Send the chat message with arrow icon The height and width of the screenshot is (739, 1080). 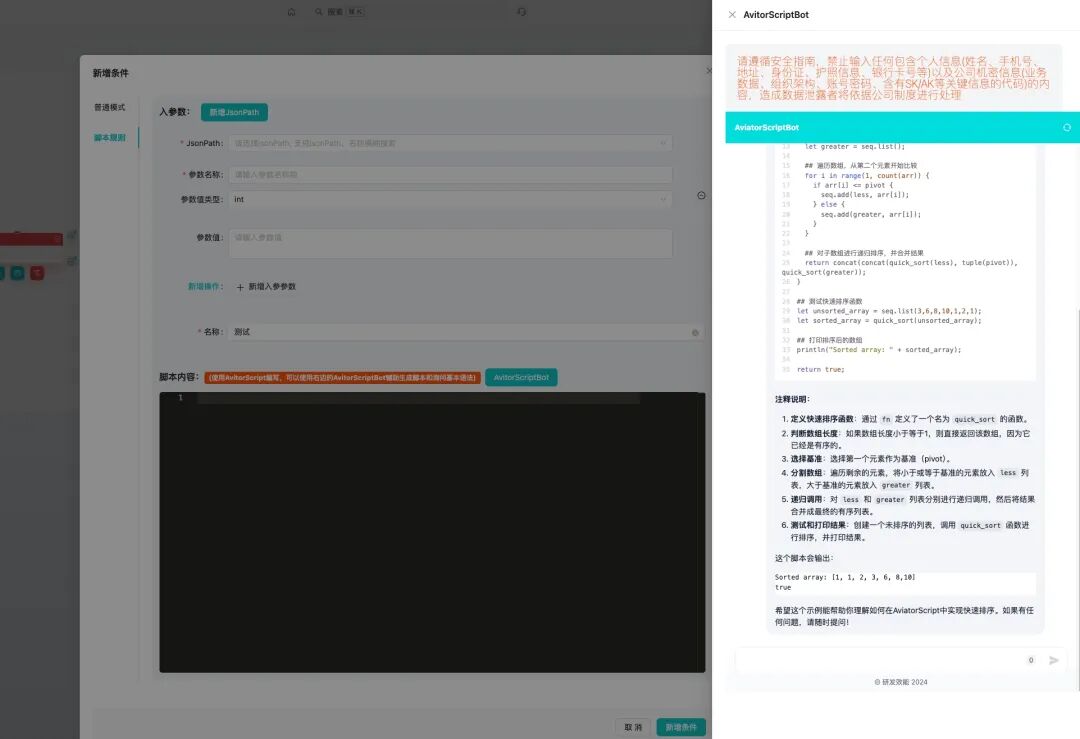(x=1054, y=660)
